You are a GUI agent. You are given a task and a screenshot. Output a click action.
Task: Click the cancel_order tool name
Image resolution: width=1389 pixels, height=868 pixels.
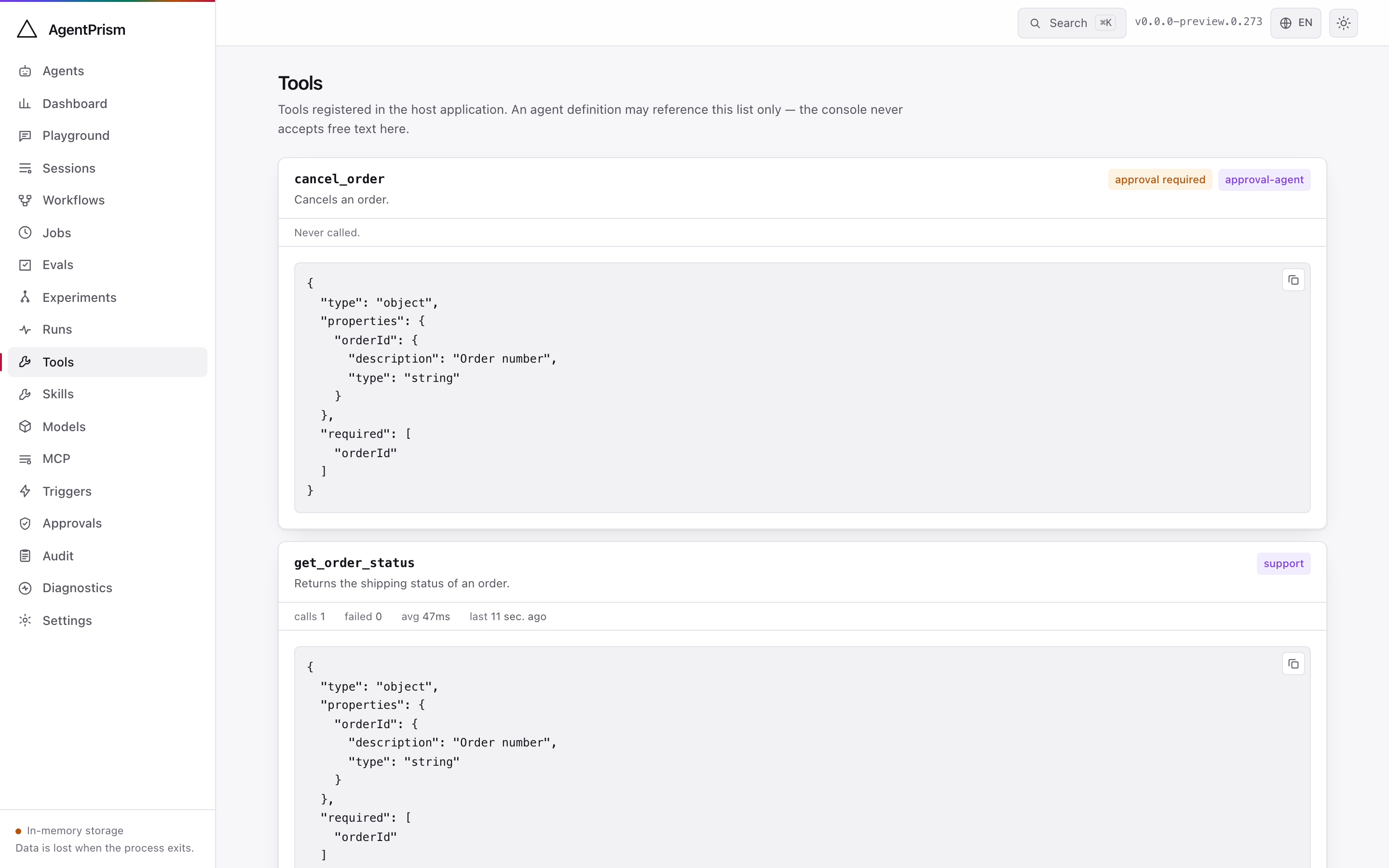(339, 179)
